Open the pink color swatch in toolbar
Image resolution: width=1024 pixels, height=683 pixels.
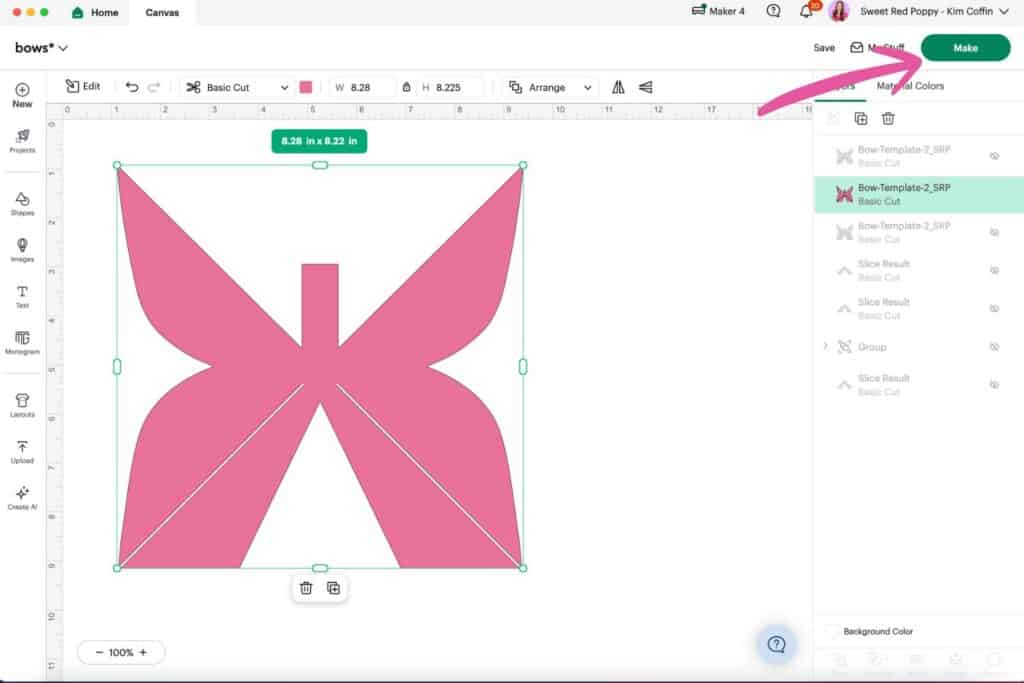coord(306,87)
